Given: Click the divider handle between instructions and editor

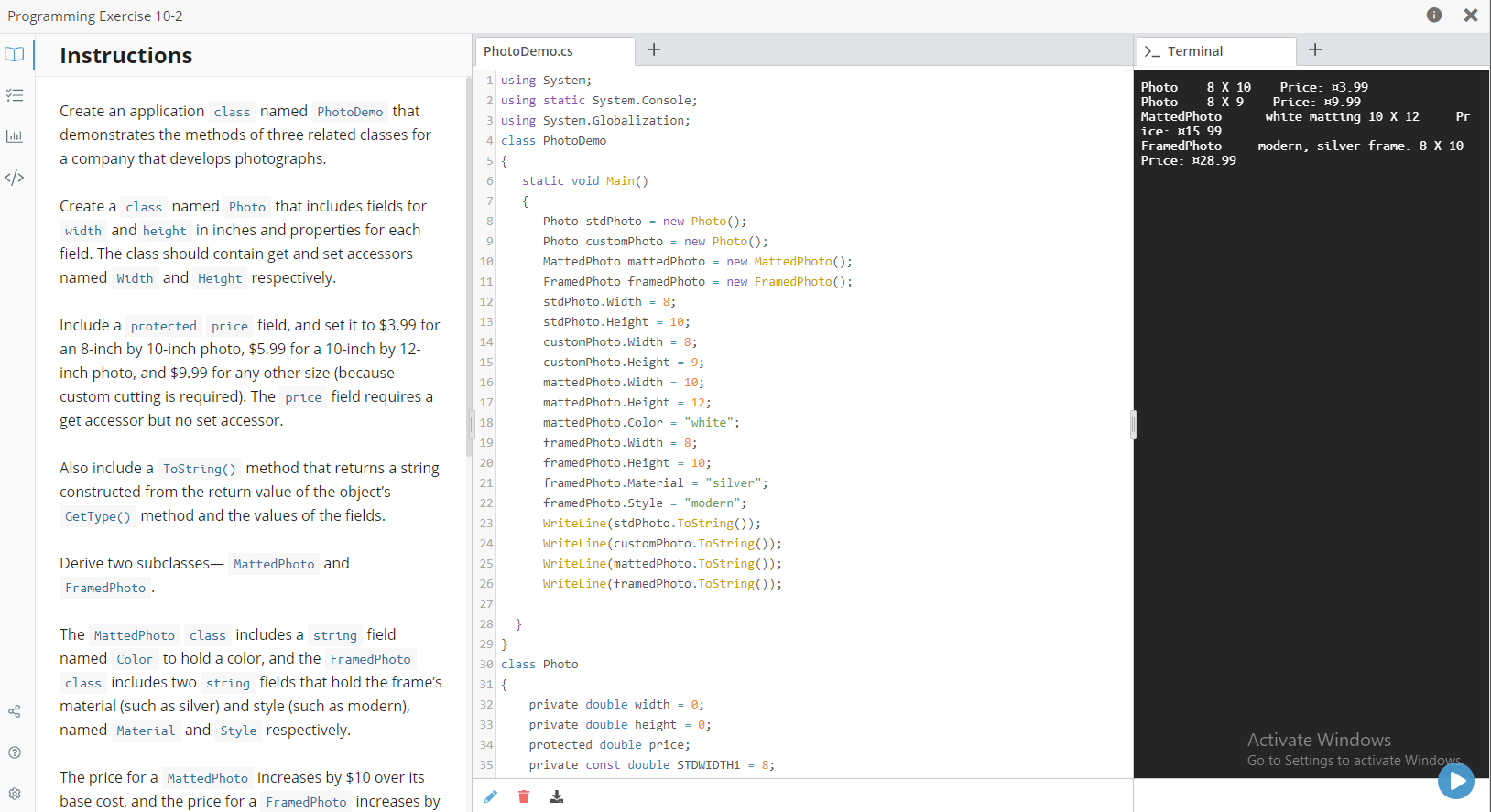Looking at the screenshot, I should pyautogui.click(x=473, y=425).
